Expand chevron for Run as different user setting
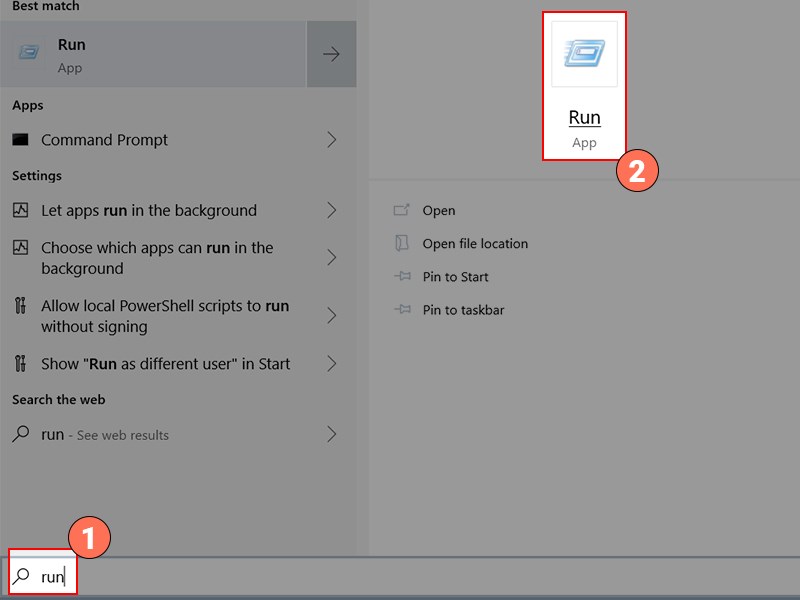Viewport: 800px width, 600px height. (332, 364)
